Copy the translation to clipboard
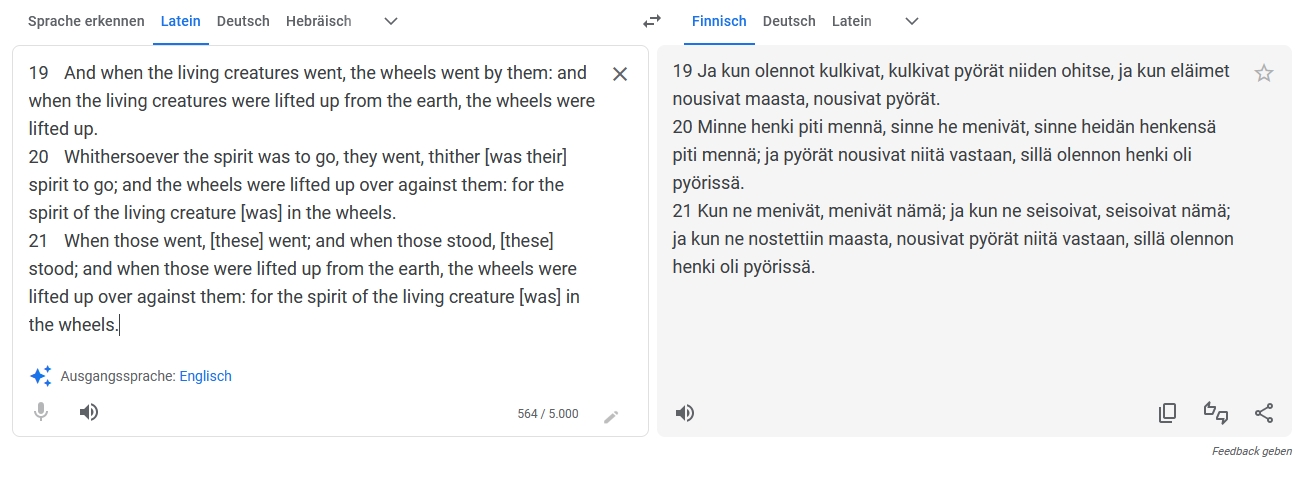Image resolution: width=1310 pixels, height=500 pixels. pyautogui.click(x=1167, y=413)
